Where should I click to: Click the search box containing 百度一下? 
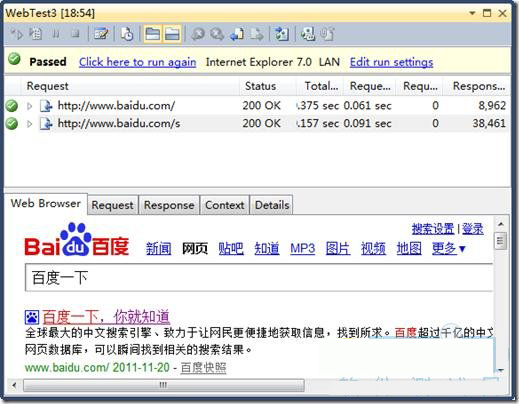tap(259, 277)
